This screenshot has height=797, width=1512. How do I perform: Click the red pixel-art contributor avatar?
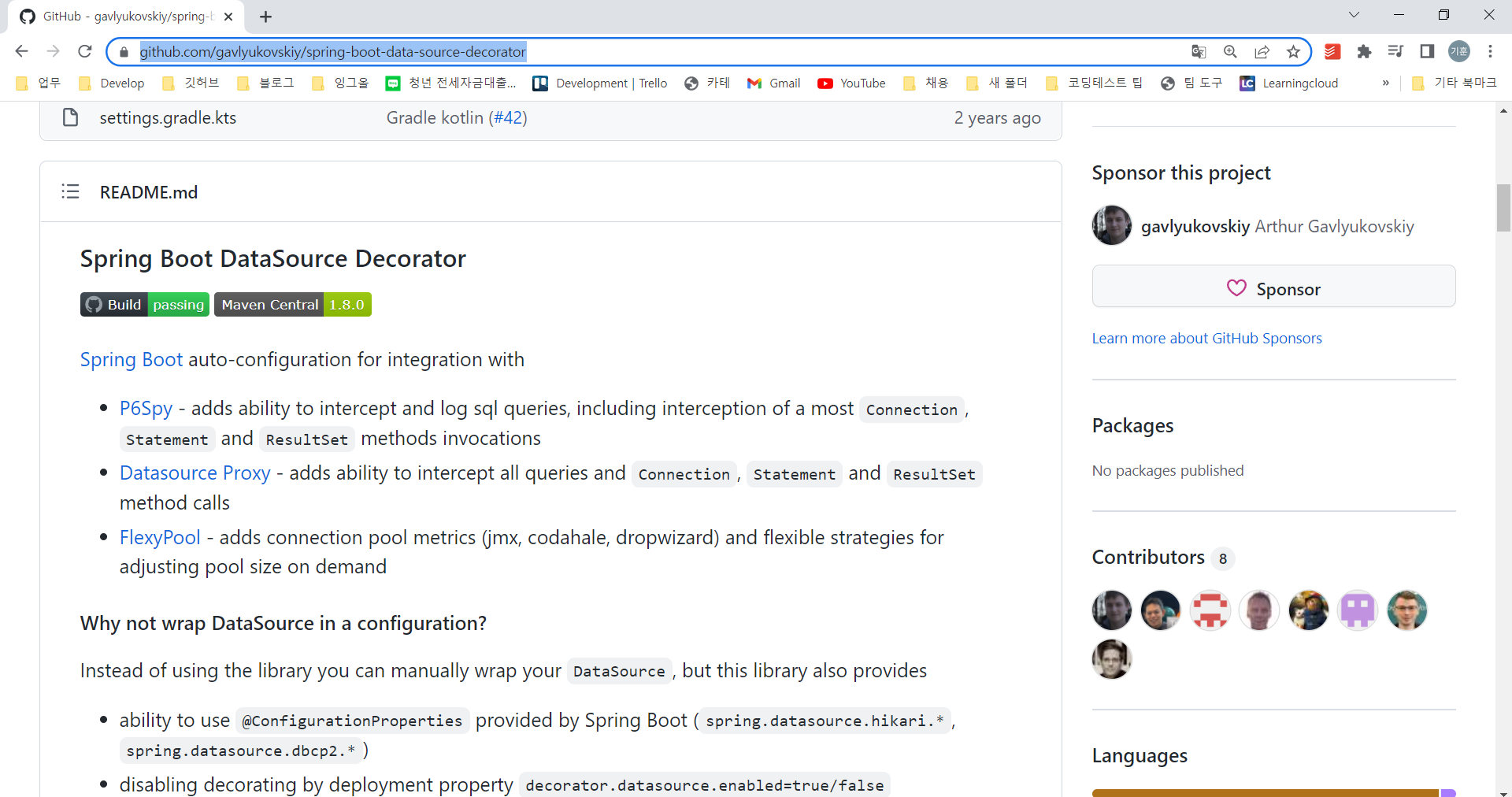pos(1210,610)
